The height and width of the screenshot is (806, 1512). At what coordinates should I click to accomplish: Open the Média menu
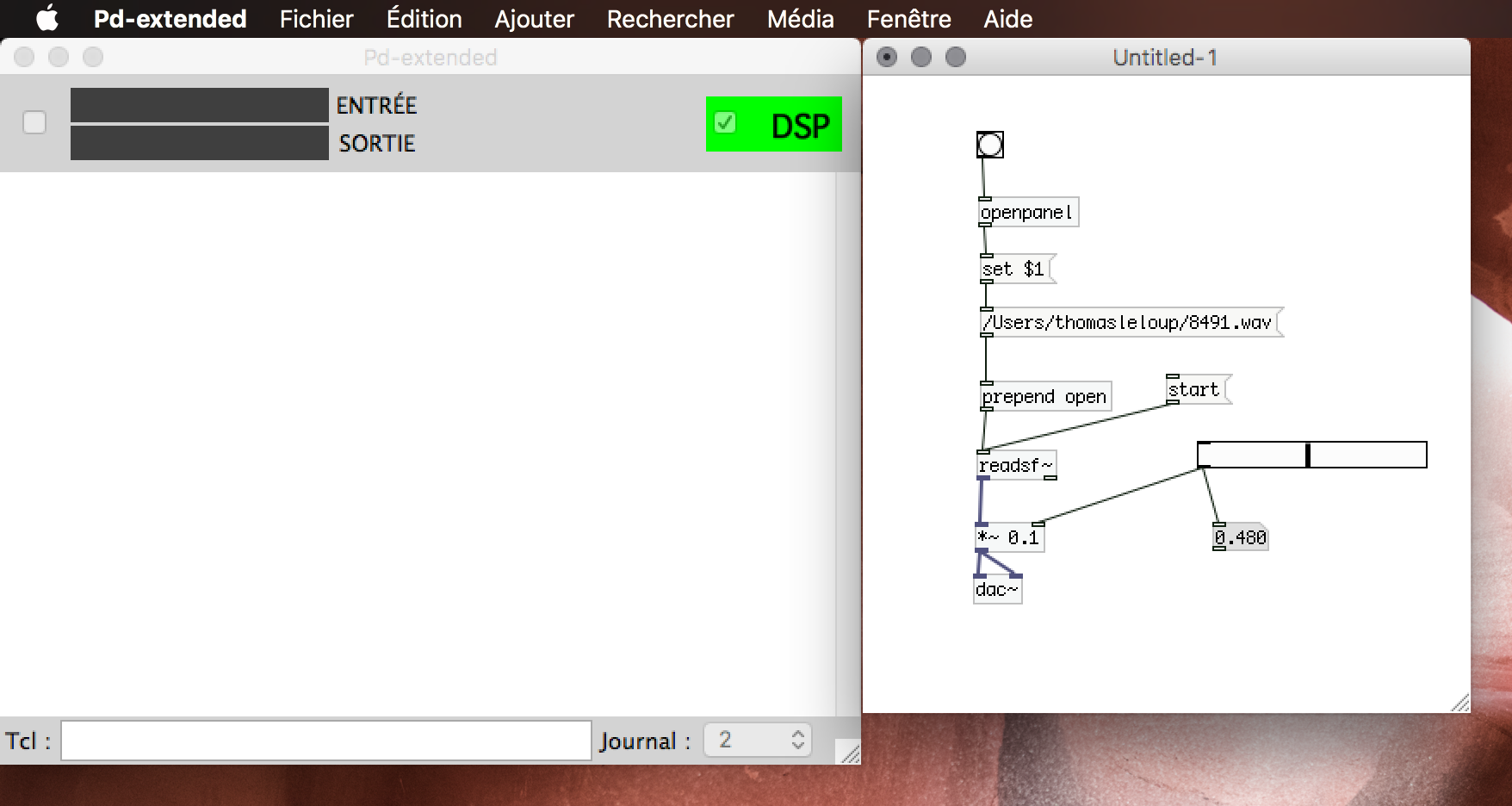[x=800, y=19]
